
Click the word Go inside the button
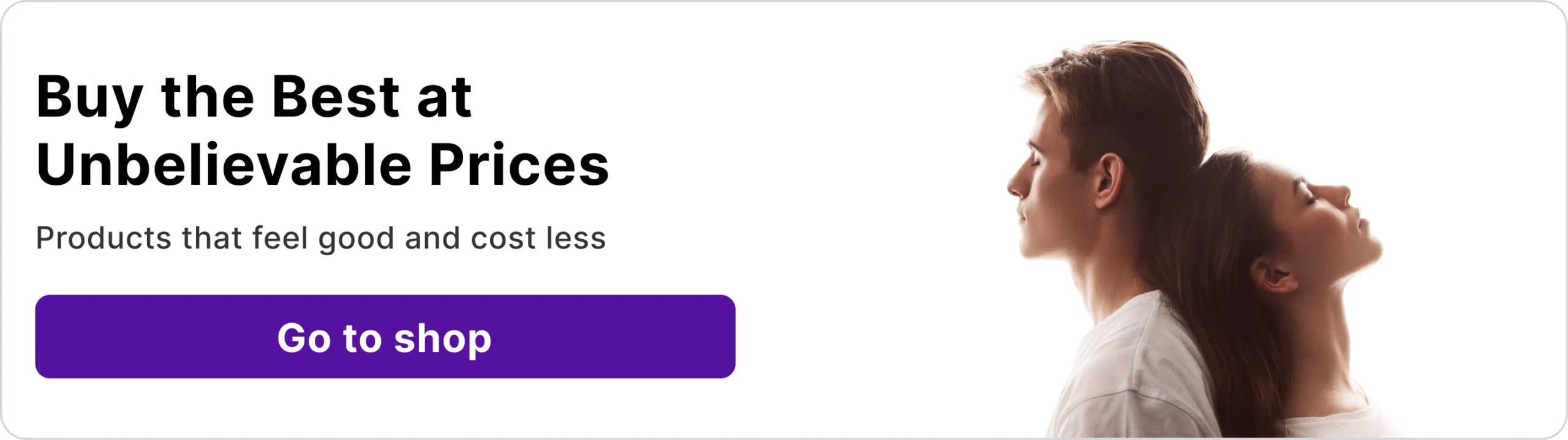coord(304,338)
